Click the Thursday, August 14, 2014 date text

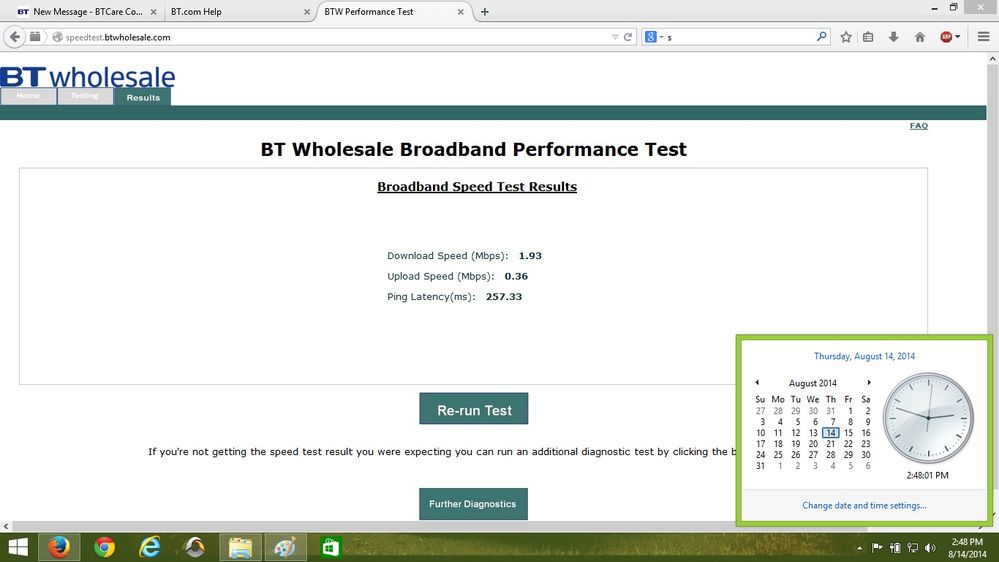864,356
